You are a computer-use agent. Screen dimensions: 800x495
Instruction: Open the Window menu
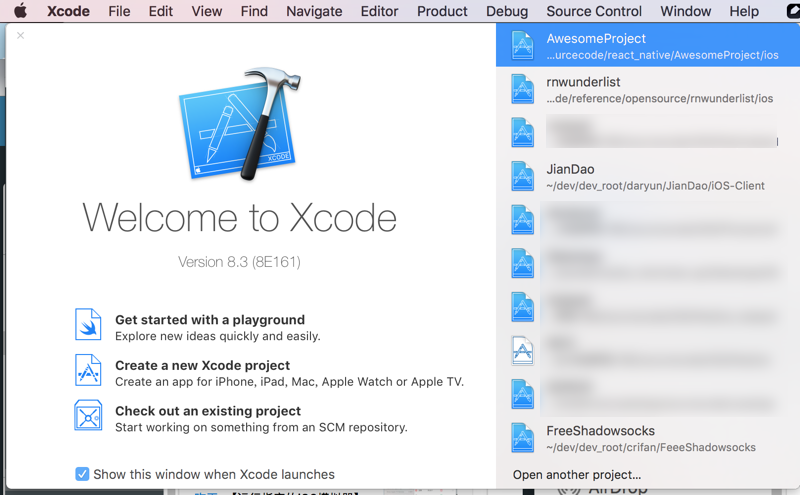point(685,11)
